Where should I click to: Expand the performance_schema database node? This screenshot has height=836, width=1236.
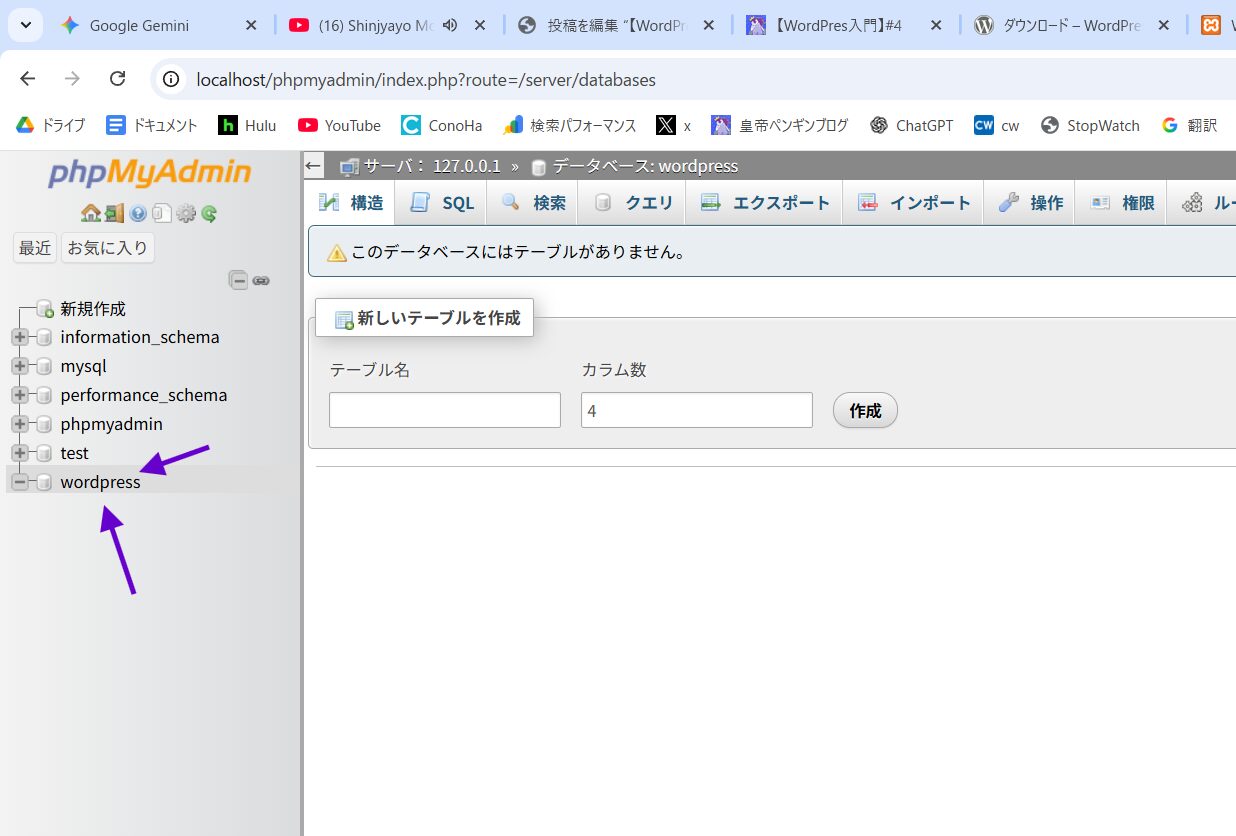pyautogui.click(x=20, y=396)
